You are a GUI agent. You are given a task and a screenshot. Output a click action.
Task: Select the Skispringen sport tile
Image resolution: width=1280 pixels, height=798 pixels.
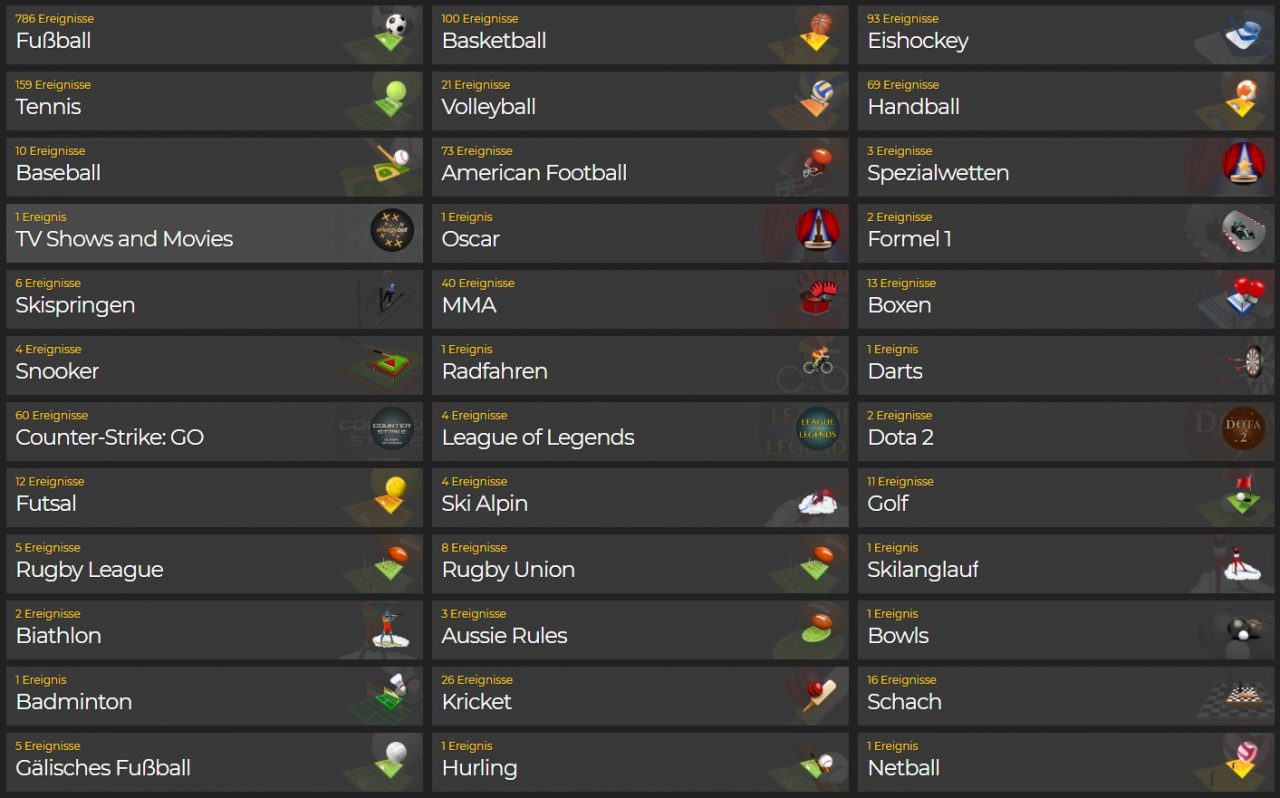pos(215,299)
